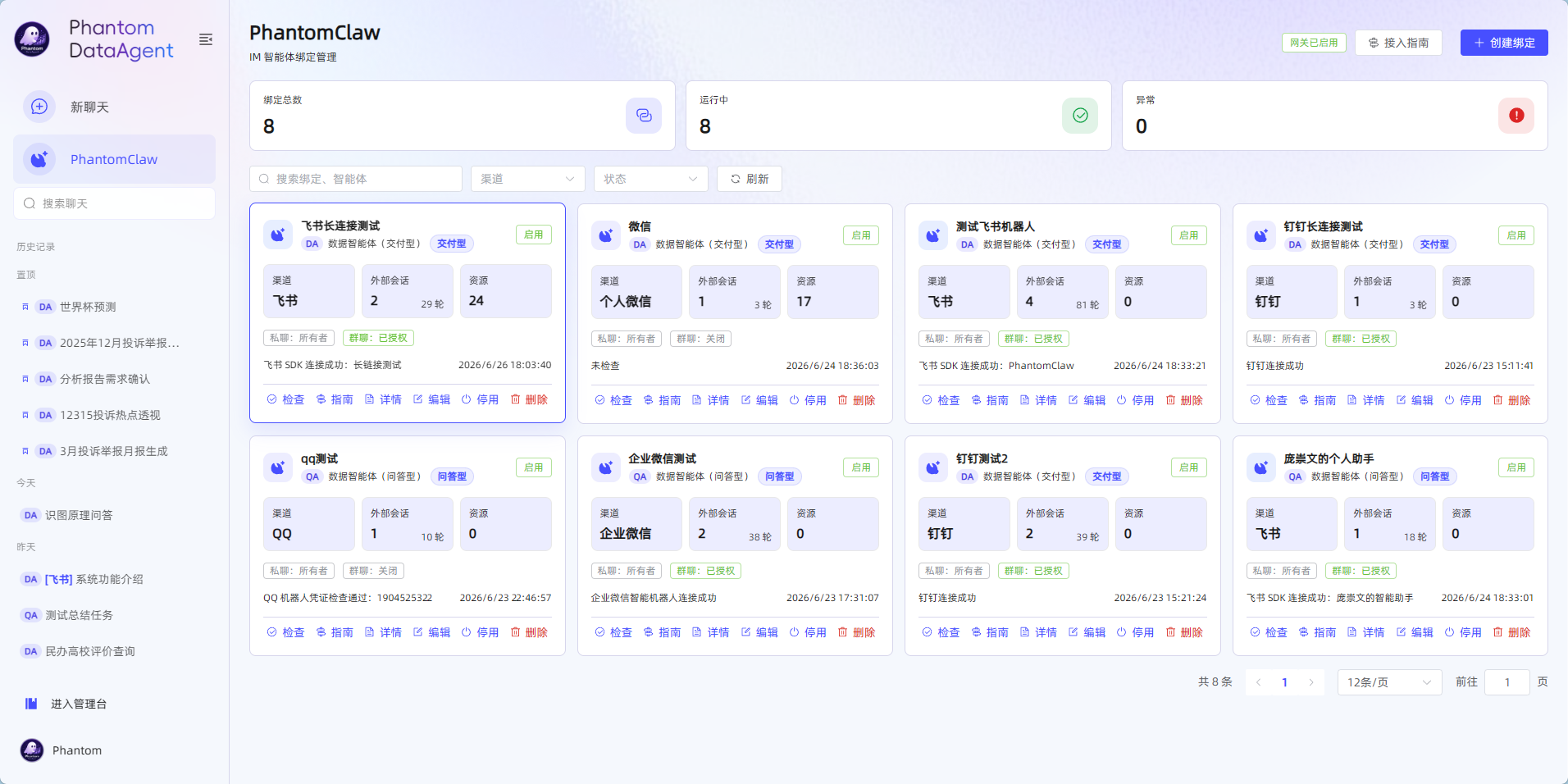Click the search icon in 搜索聊天 box
This screenshot has width=1568, height=784.
coord(30,203)
